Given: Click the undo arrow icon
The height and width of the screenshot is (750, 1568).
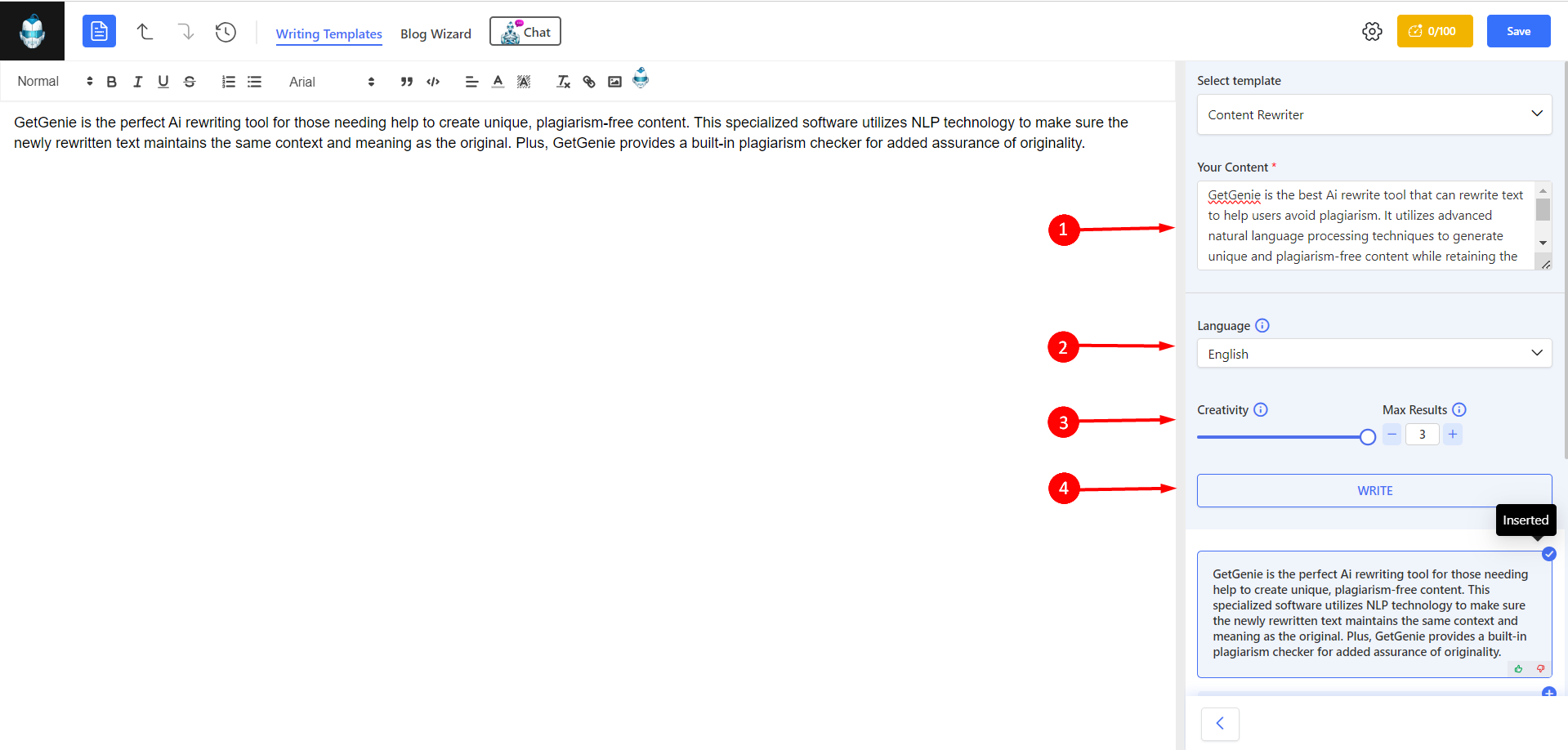Looking at the screenshot, I should [x=145, y=32].
